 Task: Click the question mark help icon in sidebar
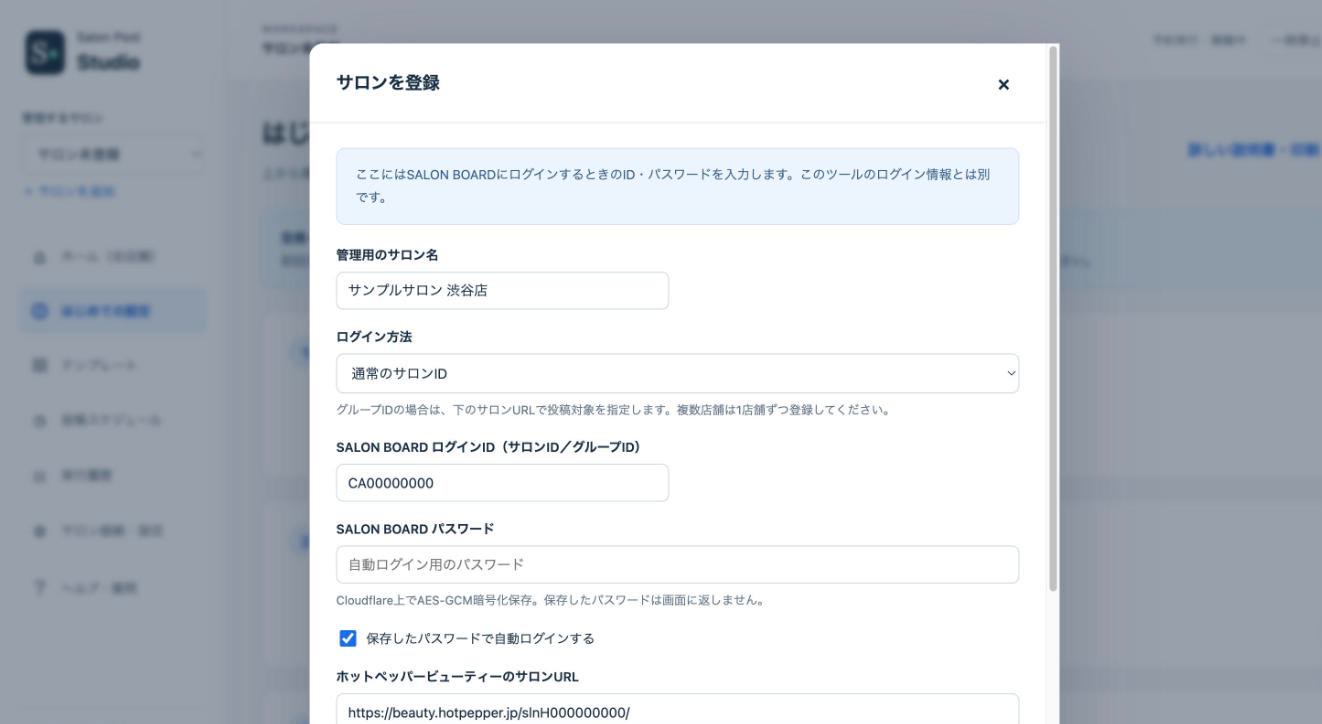39,587
